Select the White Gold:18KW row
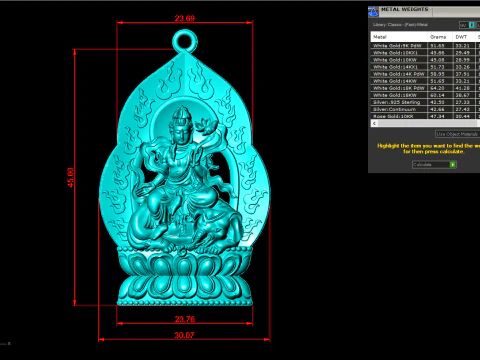This screenshot has height=360, width=480. tap(425, 95)
